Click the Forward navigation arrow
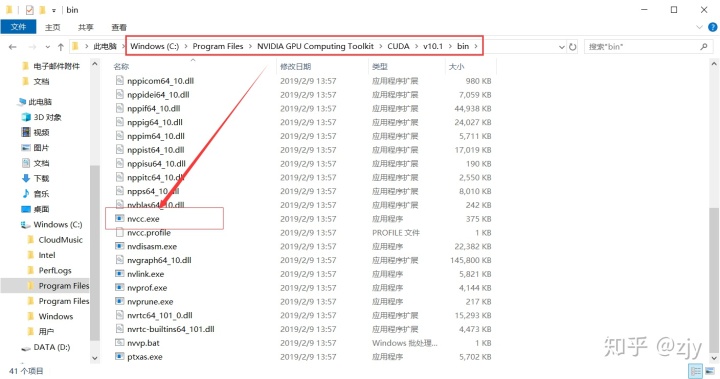Screen dimensions: 720x379 tap(32, 47)
